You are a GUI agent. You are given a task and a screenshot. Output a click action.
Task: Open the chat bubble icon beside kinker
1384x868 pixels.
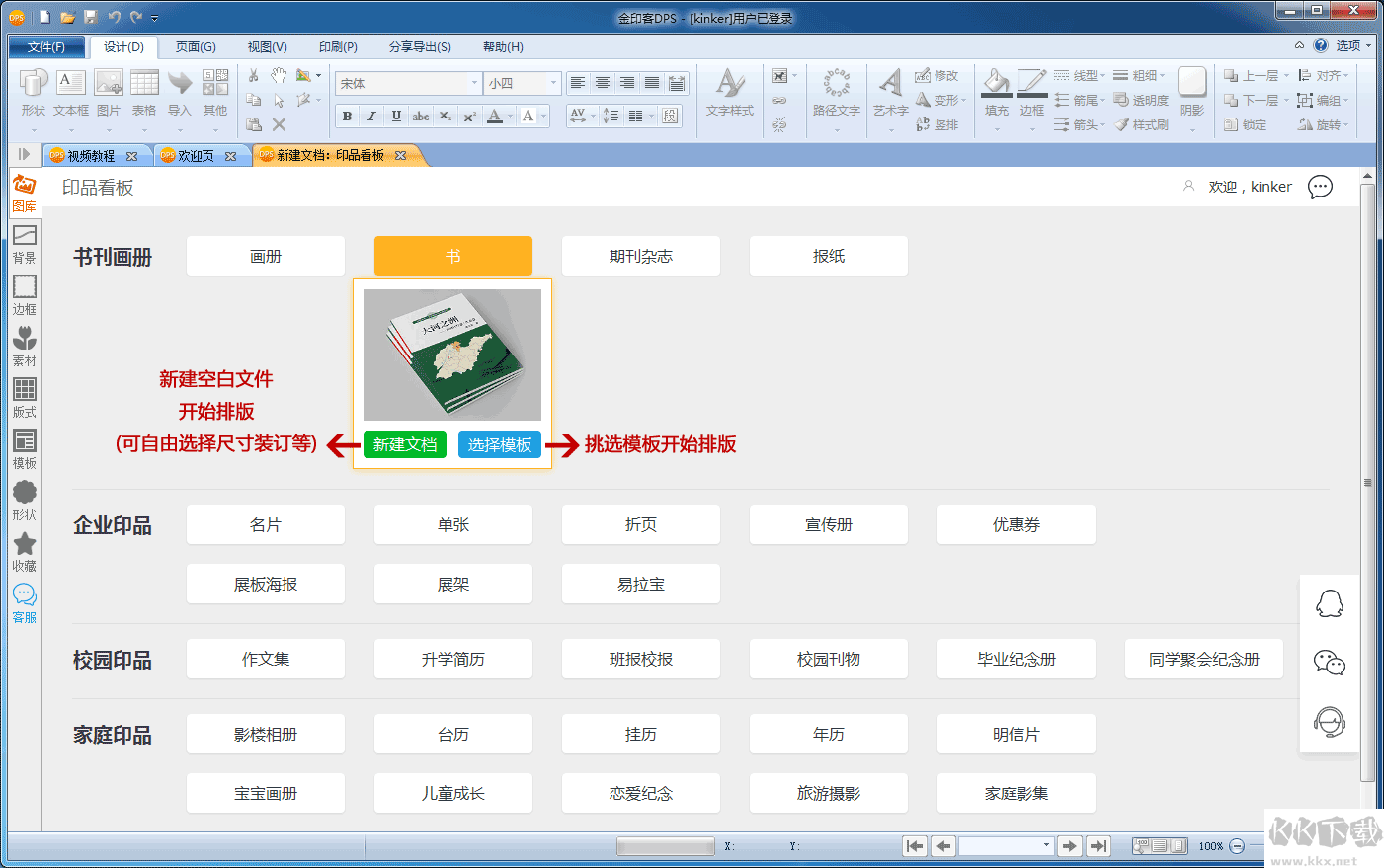[x=1320, y=187]
